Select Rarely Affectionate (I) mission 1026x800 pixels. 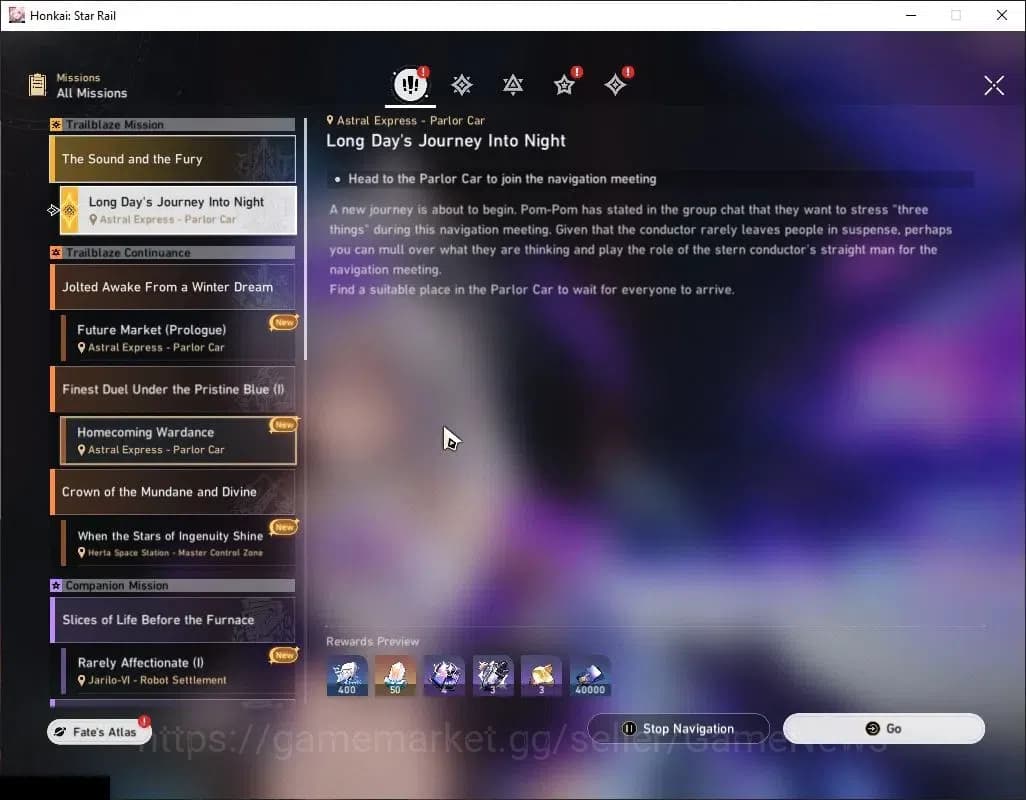178,670
